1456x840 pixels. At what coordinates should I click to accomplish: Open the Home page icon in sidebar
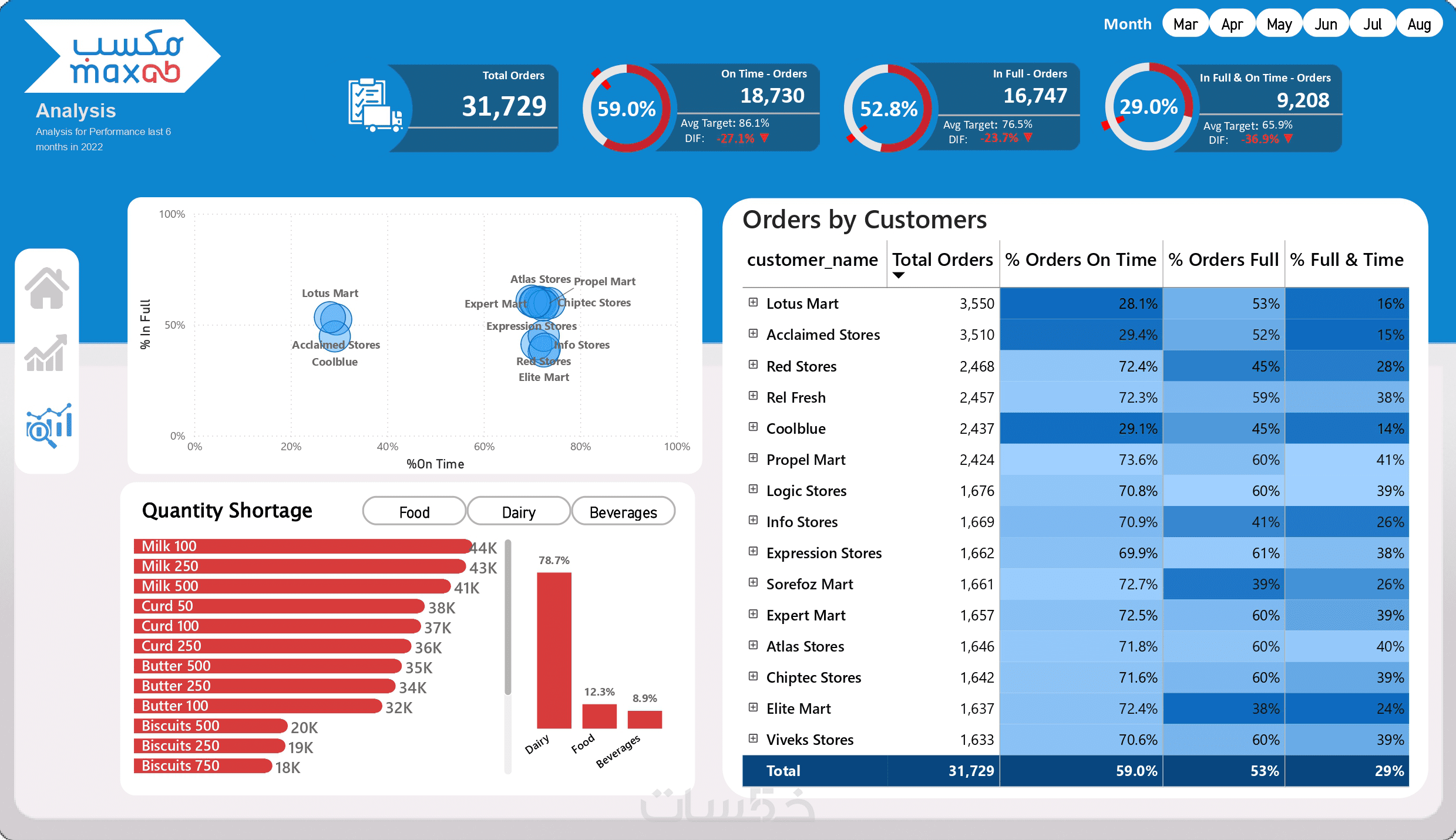point(47,288)
